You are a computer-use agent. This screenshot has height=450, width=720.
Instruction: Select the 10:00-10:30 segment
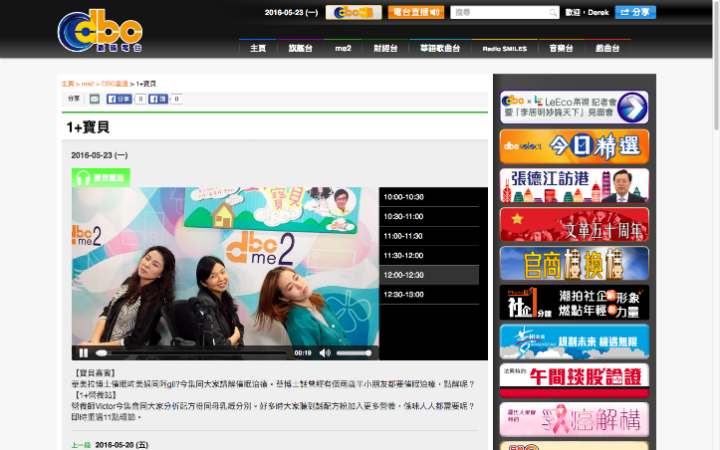point(429,197)
